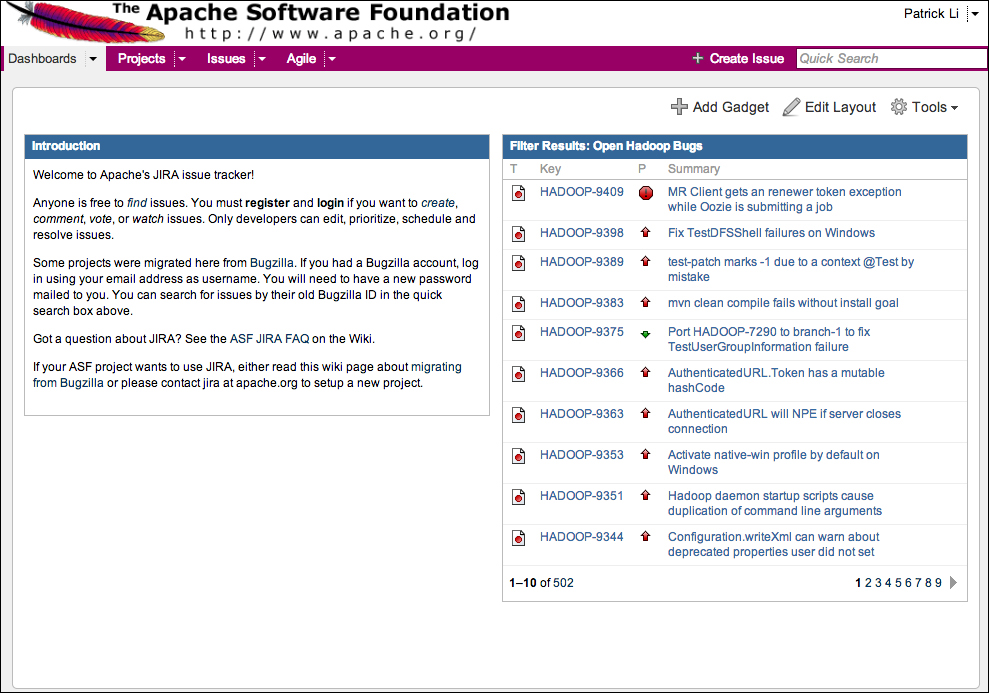Click the bug type icon for HADOOP-9389
Viewport: 989px width, 693px height.
tap(518, 263)
